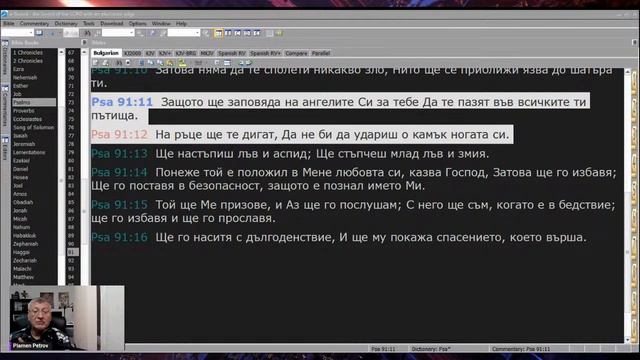This screenshot has height=360, width=640.
Task: Open the Commentaries vertical side tab
Action: 5,106
